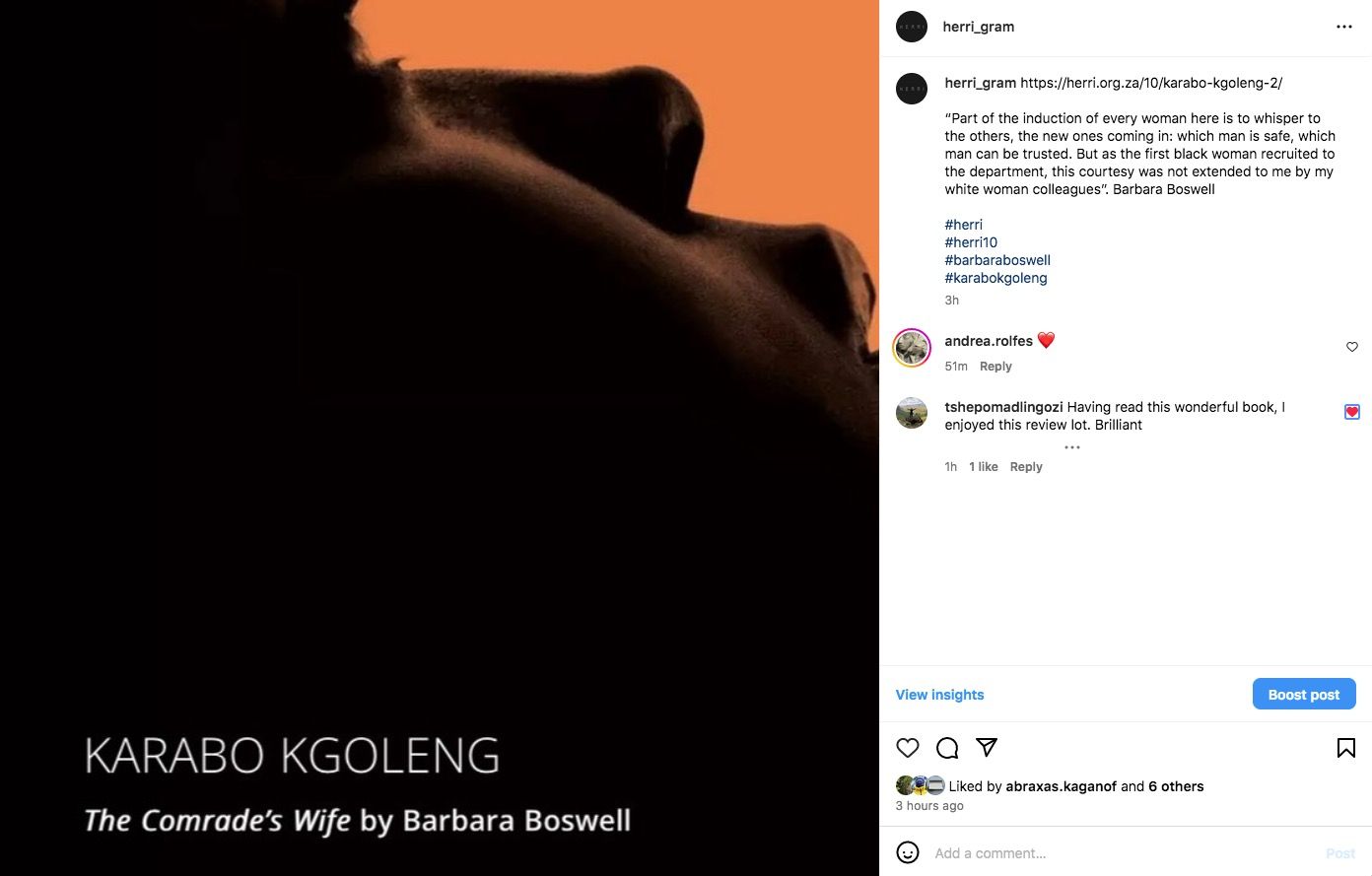The image size is (1372, 876).
Task: View the 6 others who liked
Action: 1176,786
